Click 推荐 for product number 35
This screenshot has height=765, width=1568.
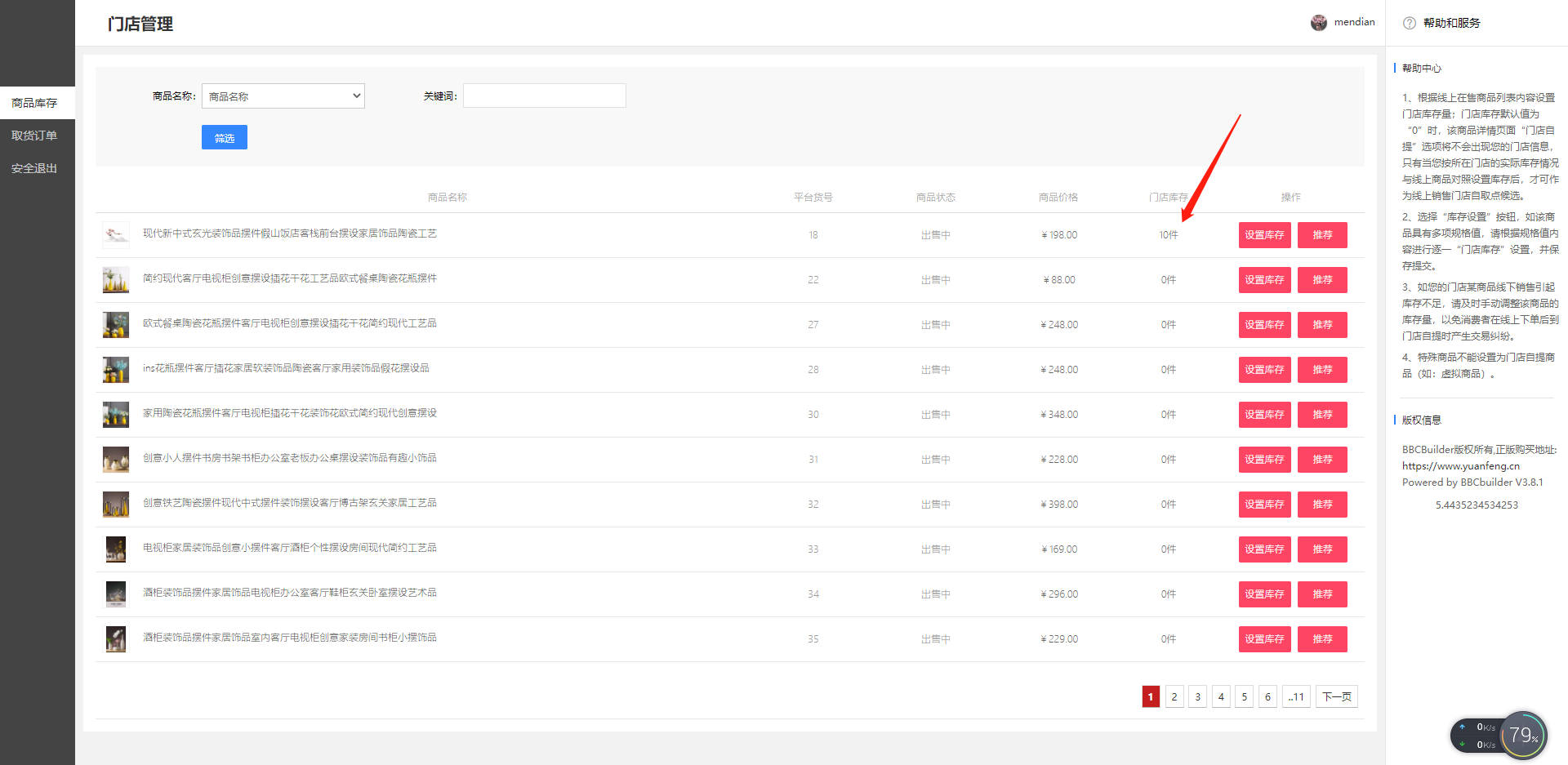[1322, 639]
